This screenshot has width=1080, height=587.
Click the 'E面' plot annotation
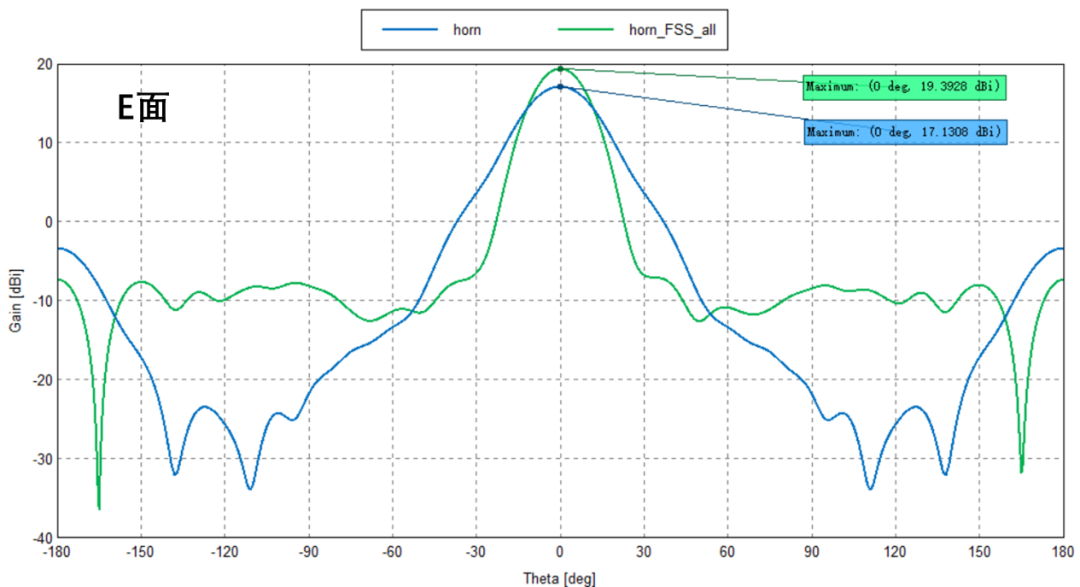point(143,107)
